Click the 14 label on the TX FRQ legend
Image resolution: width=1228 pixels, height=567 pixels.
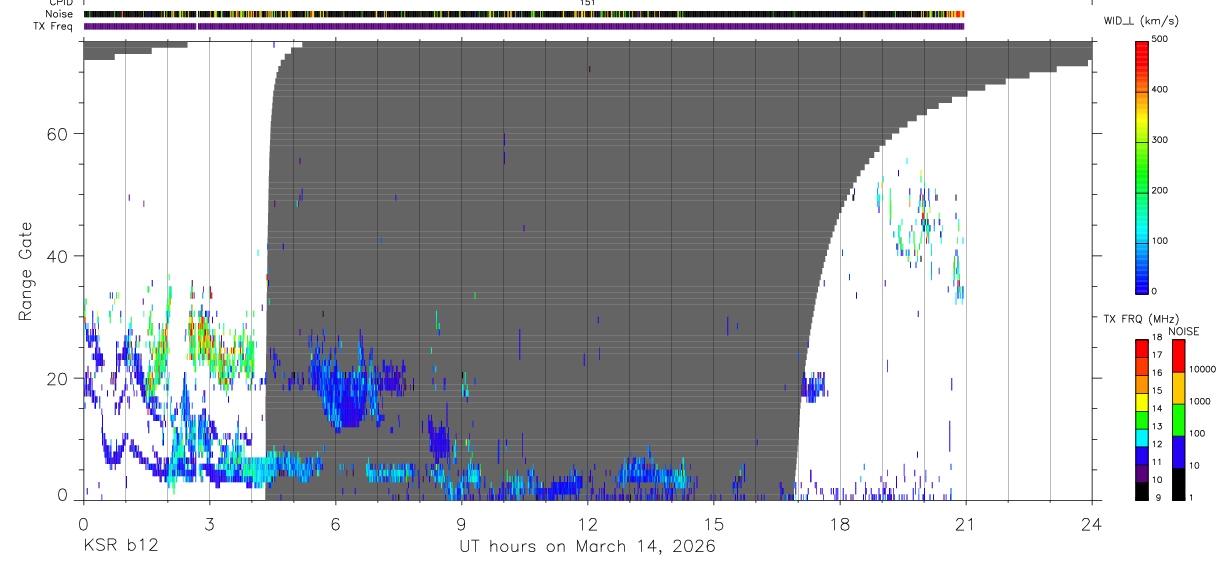1158,409
